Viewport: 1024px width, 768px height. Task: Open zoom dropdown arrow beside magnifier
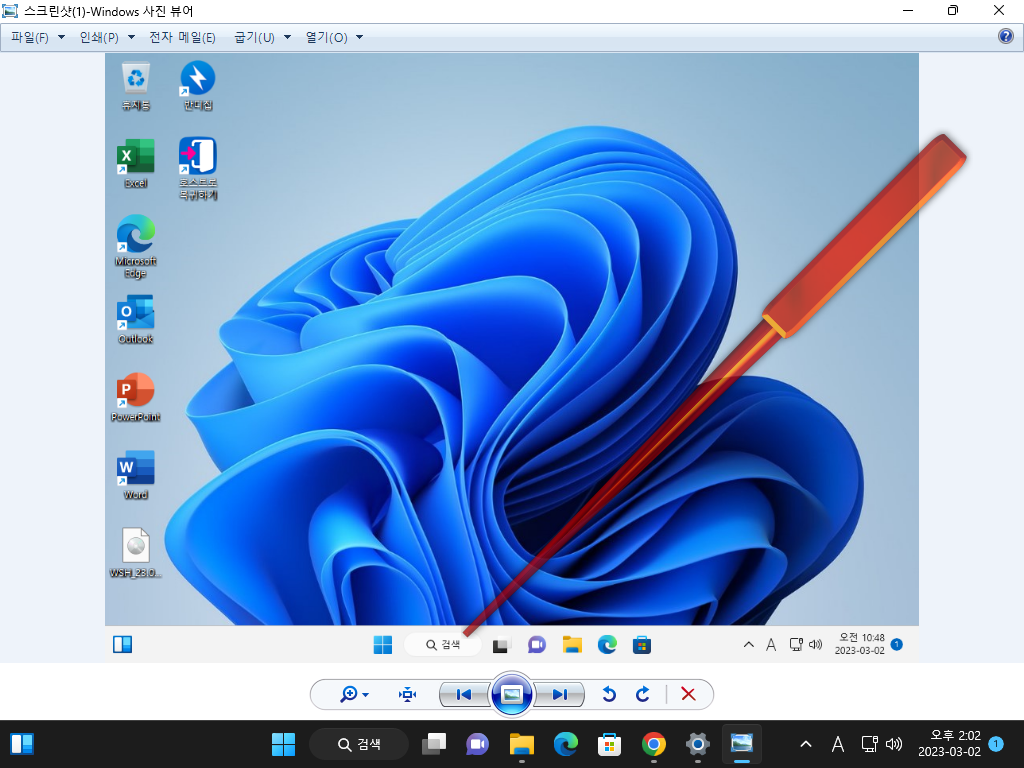[366, 695]
